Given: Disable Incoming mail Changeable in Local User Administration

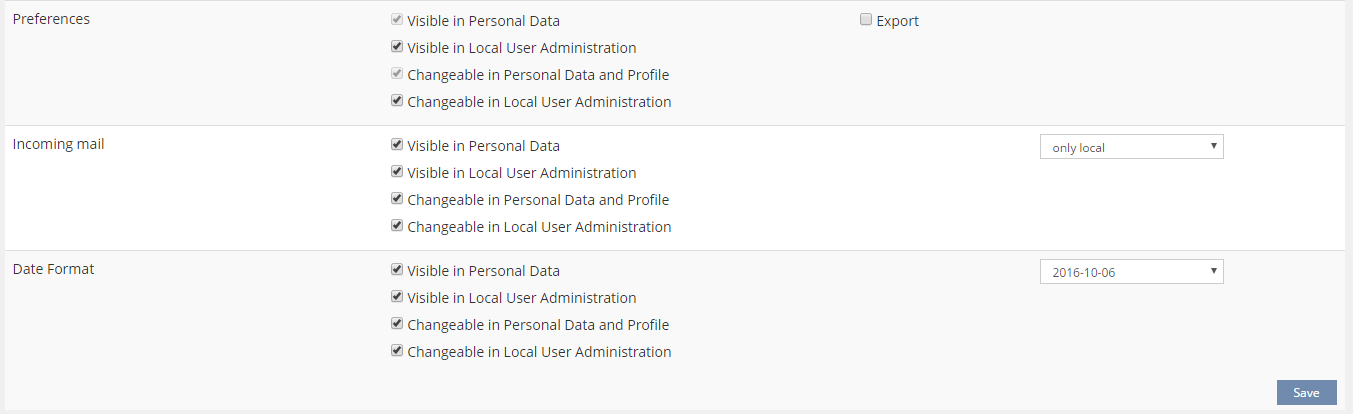Looking at the screenshot, I should point(397,226).
